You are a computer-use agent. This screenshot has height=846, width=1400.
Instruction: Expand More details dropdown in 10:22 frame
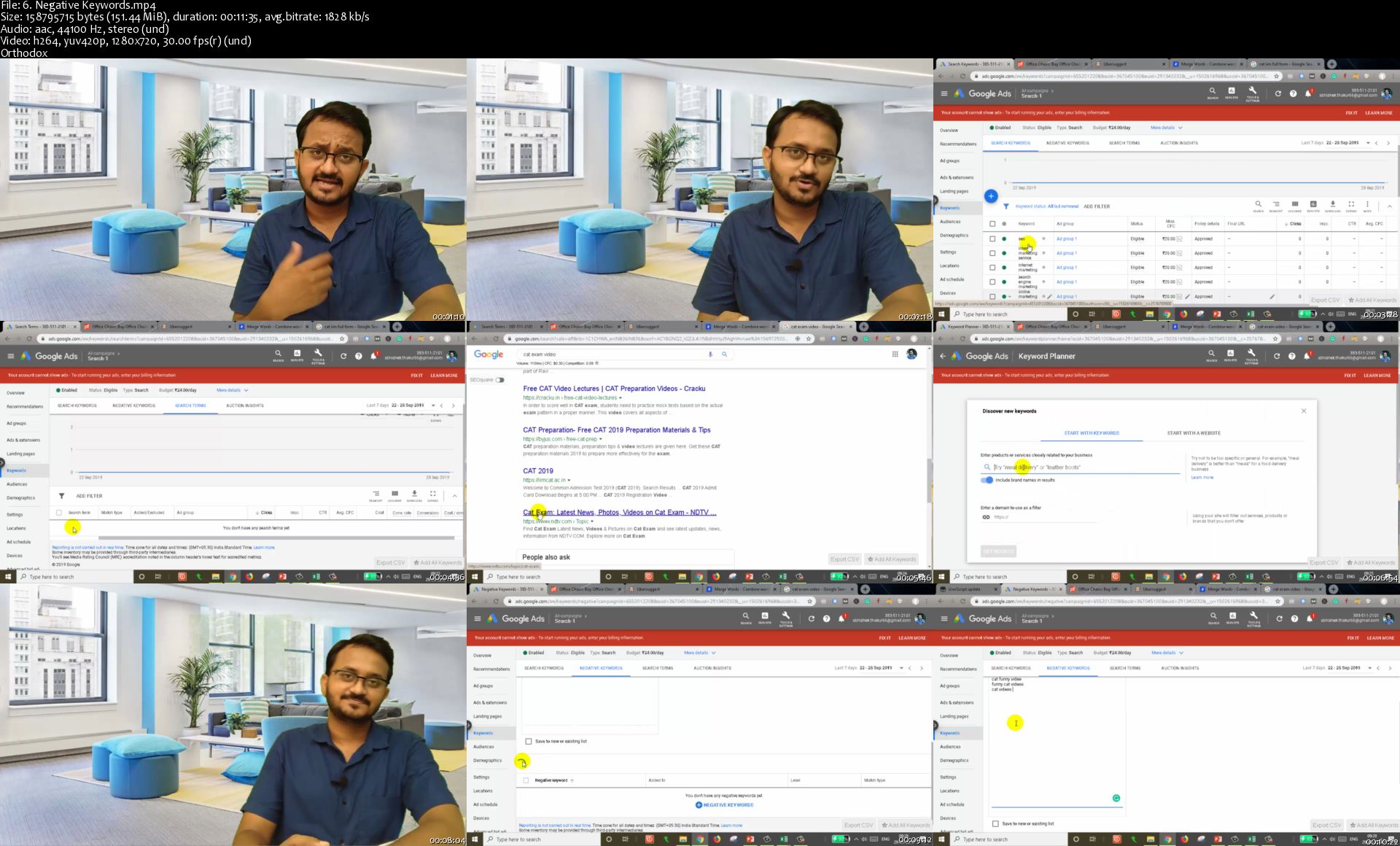[1167, 653]
